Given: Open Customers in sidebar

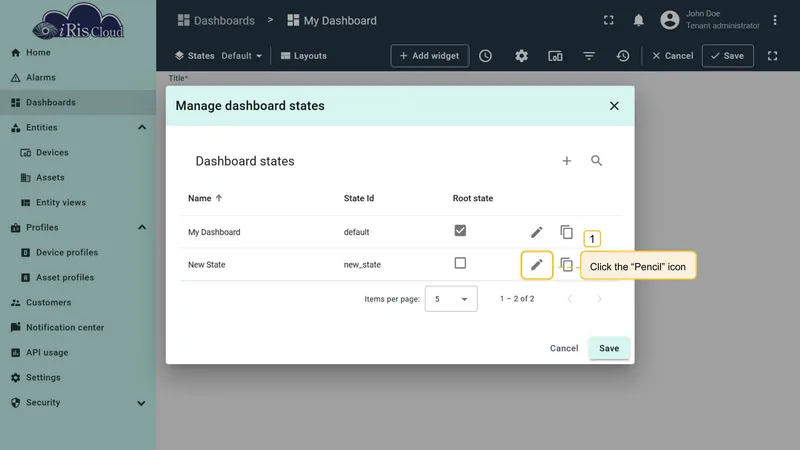Looking at the screenshot, I should pyautogui.click(x=78, y=303).
